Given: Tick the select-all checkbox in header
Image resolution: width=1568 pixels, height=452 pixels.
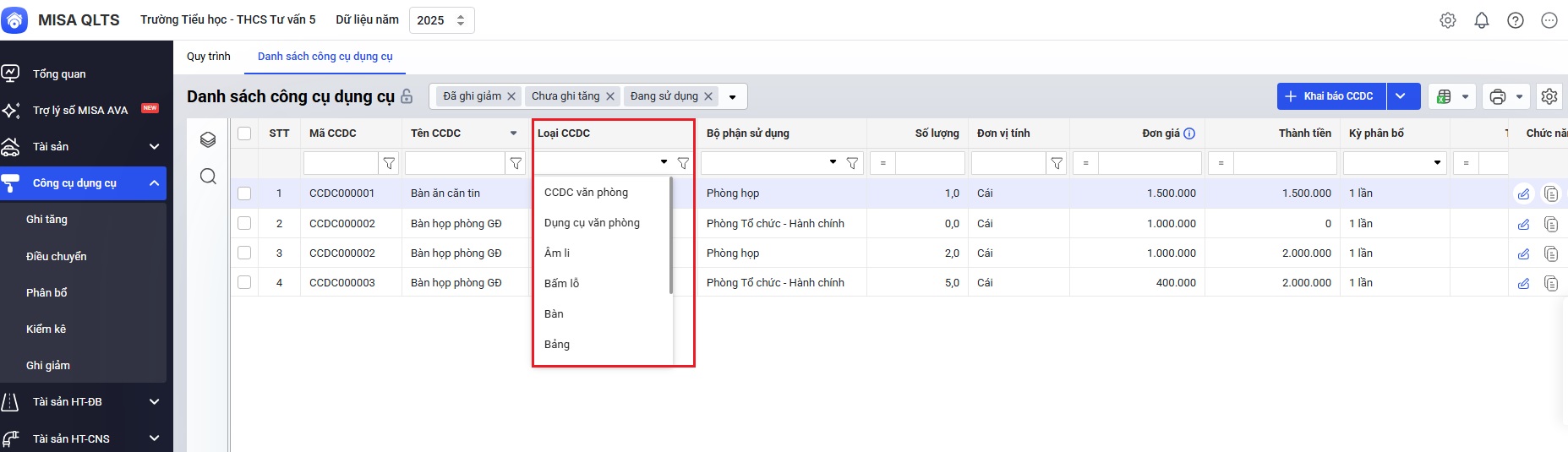Looking at the screenshot, I should [244, 133].
